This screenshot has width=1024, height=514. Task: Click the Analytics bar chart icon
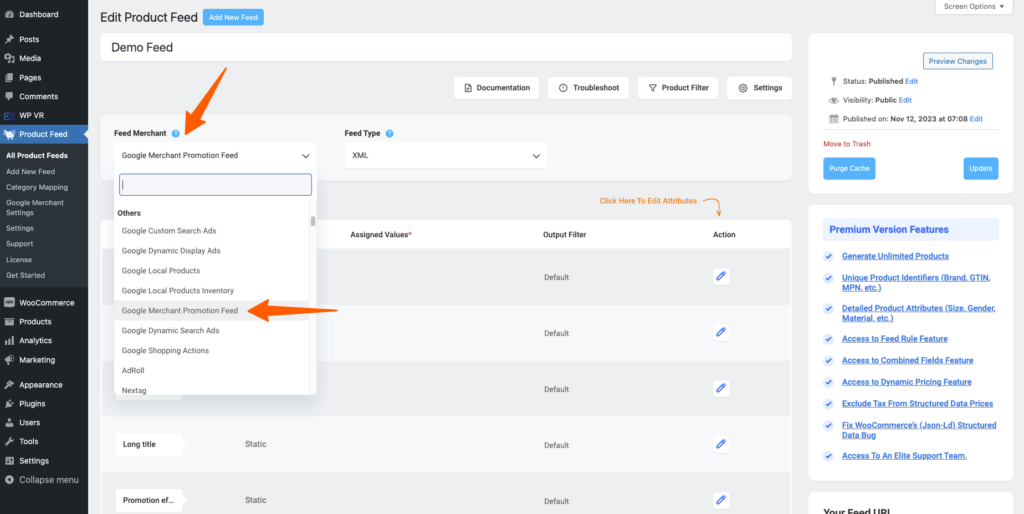[x=9, y=340]
